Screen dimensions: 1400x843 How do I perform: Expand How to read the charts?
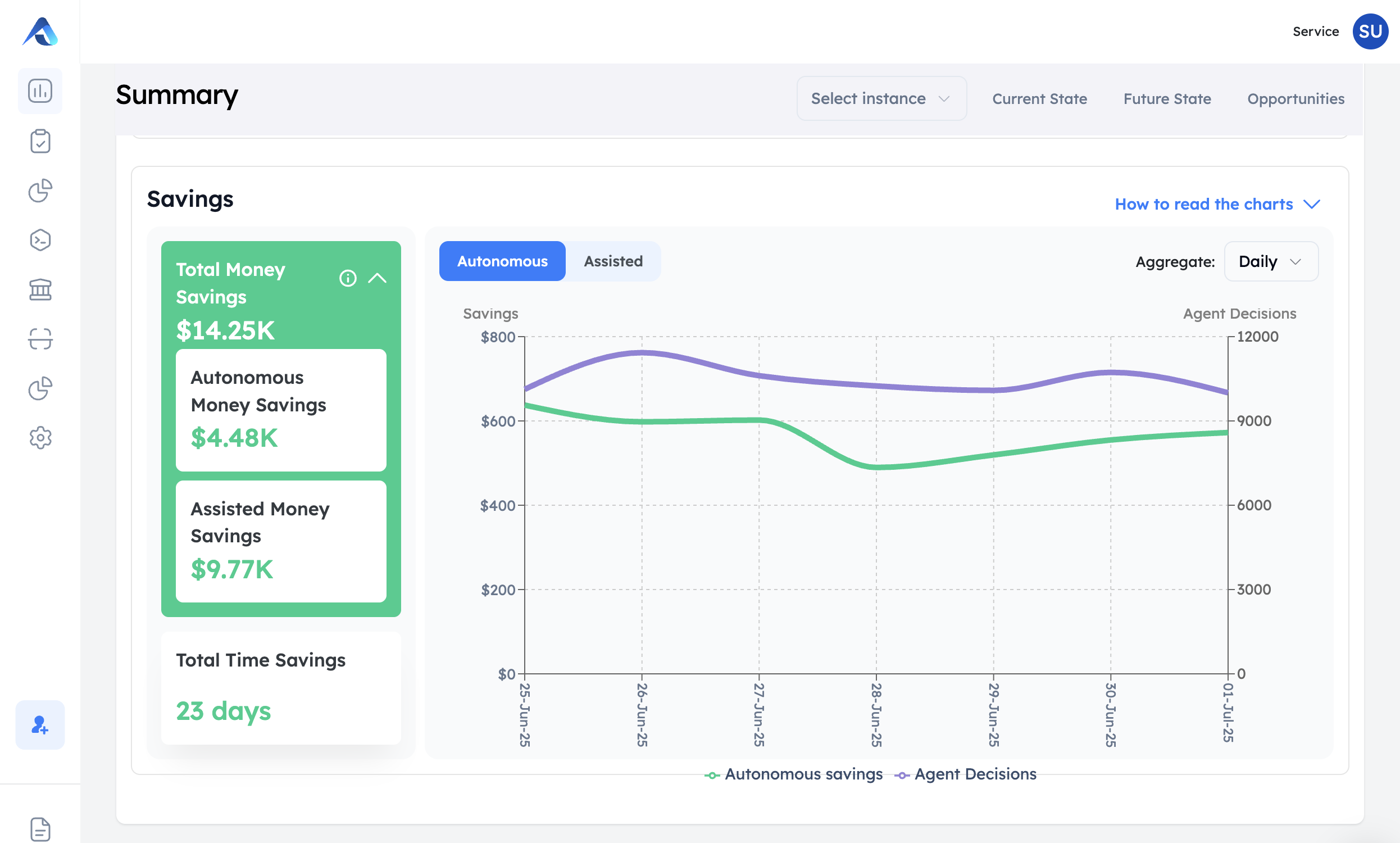coord(1217,204)
